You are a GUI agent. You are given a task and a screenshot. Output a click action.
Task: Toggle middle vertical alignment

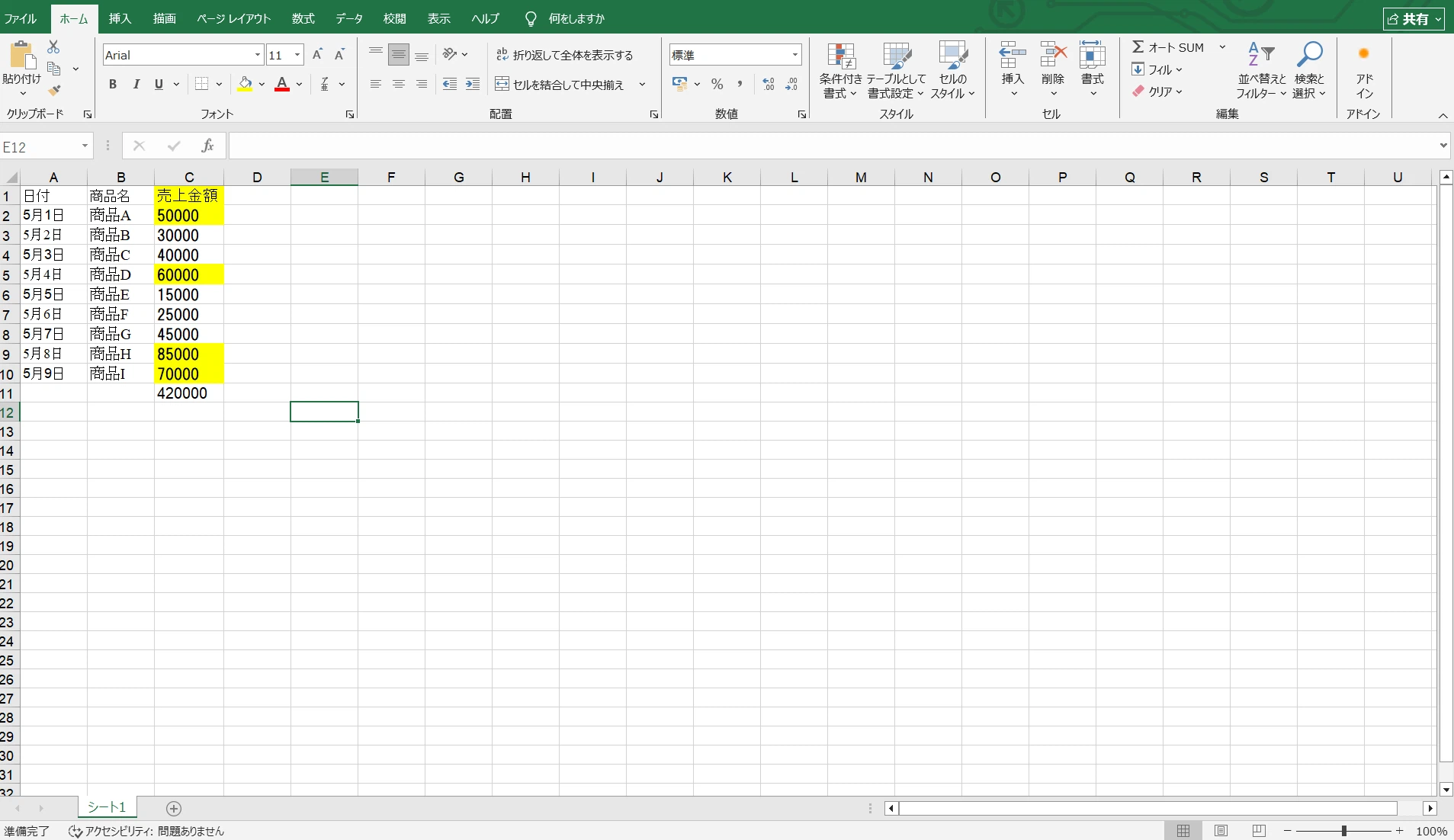pos(398,54)
